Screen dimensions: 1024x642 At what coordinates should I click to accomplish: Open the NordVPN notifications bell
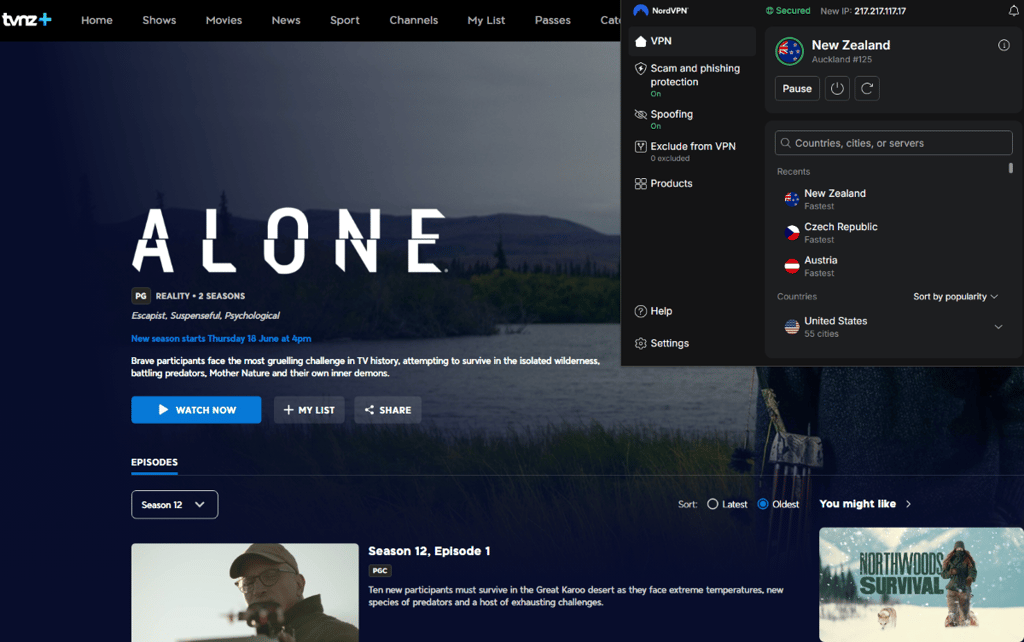pyautogui.click(x=1014, y=10)
